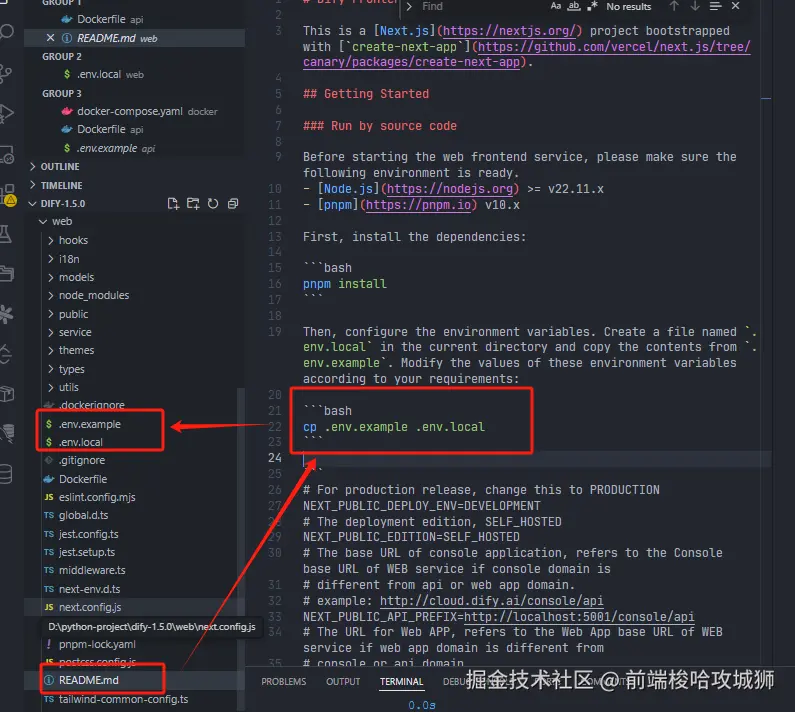Viewport: 795px width, 712px height.
Task: Expand the TIMELINE section
Action: point(61,186)
